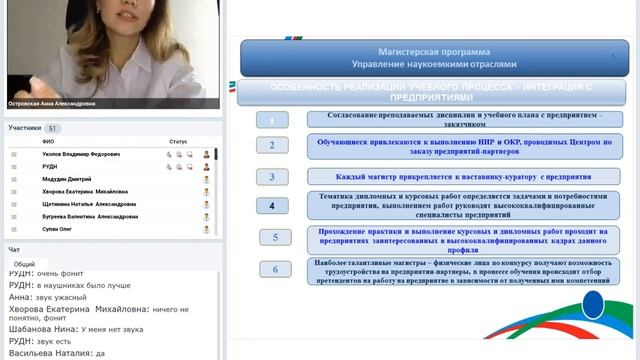Select participant name Уколов Владимир Федорович

(x=81, y=154)
